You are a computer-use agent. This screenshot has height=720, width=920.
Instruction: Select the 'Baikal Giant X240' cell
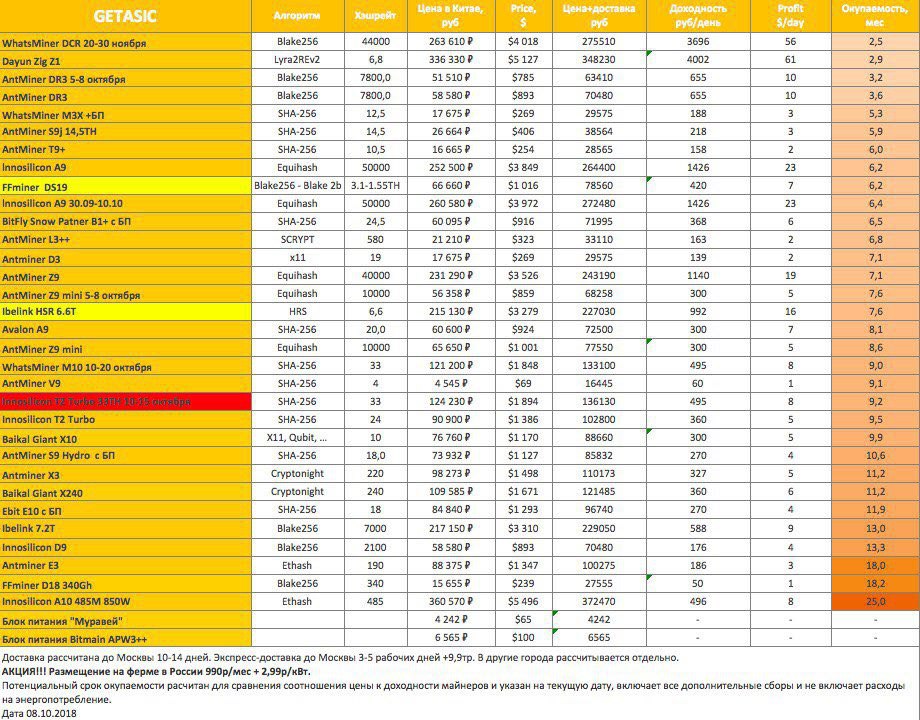tap(126, 492)
